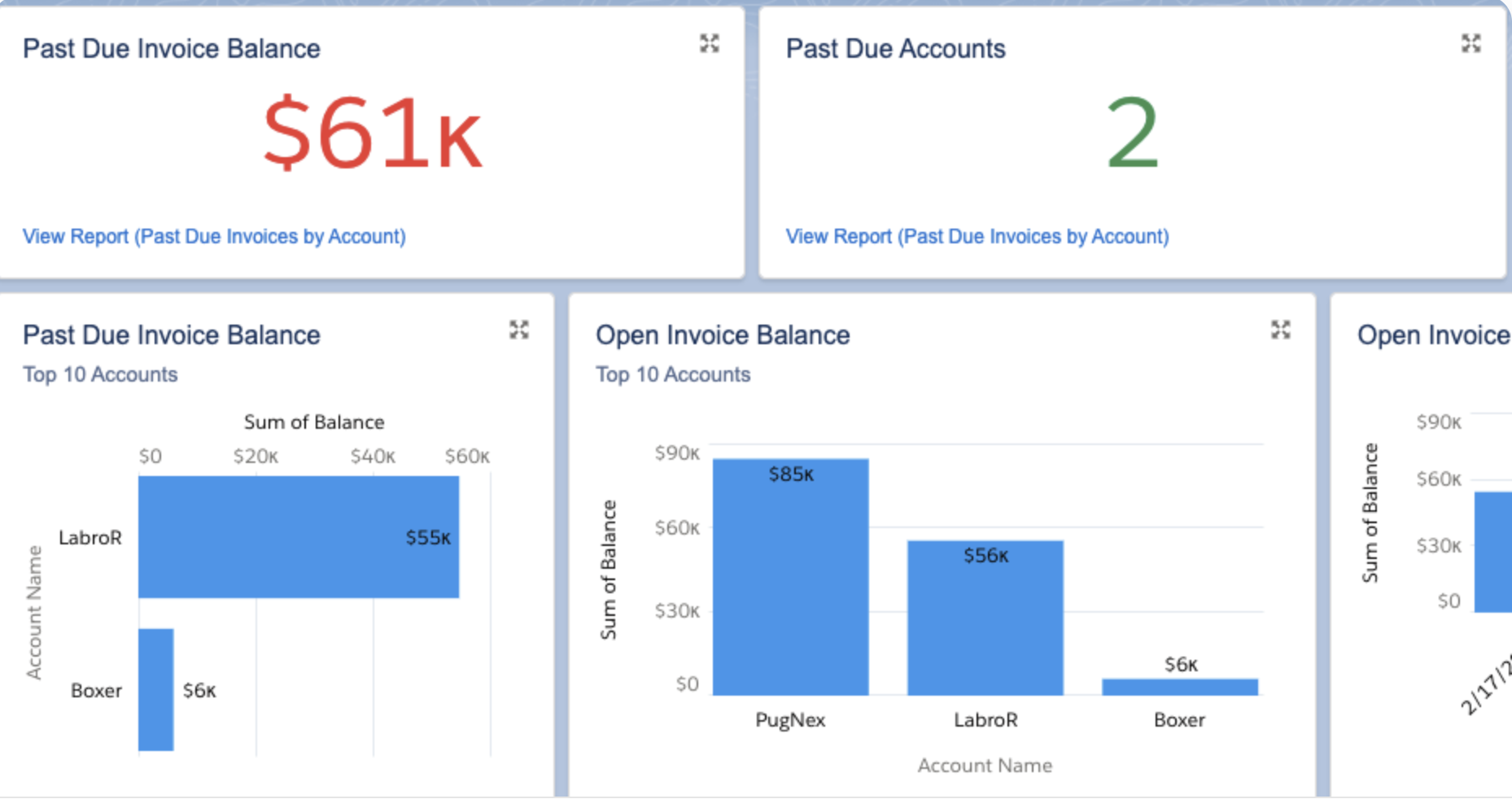The image size is (1512, 799).
Task: Click the Open Invoice Balance chart title
Action: (x=723, y=335)
